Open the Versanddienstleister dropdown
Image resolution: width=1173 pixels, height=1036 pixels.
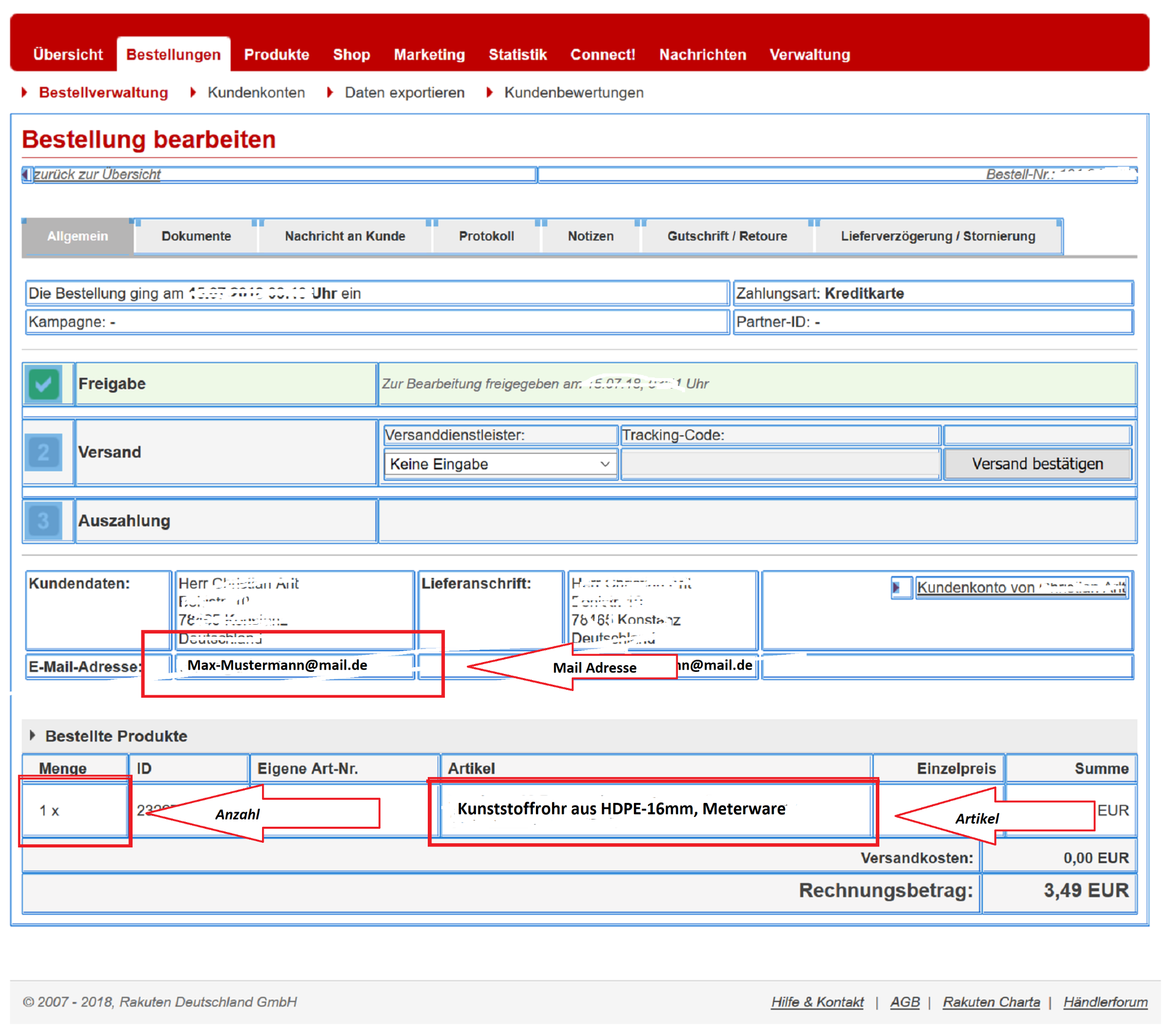pos(499,464)
